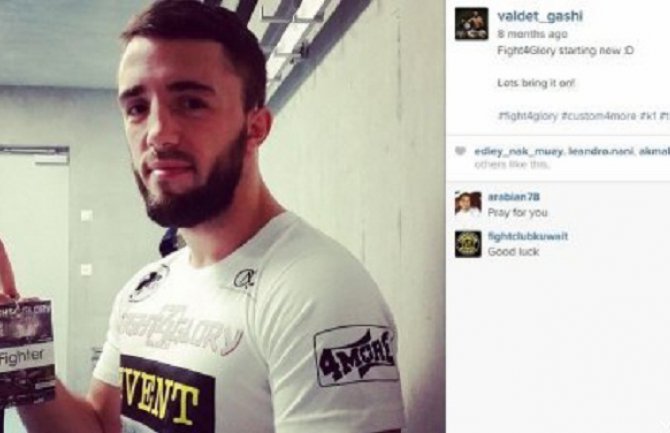Click the 'Pray for you' comment text
Viewport: 670px width, 433px height.
coord(517,212)
